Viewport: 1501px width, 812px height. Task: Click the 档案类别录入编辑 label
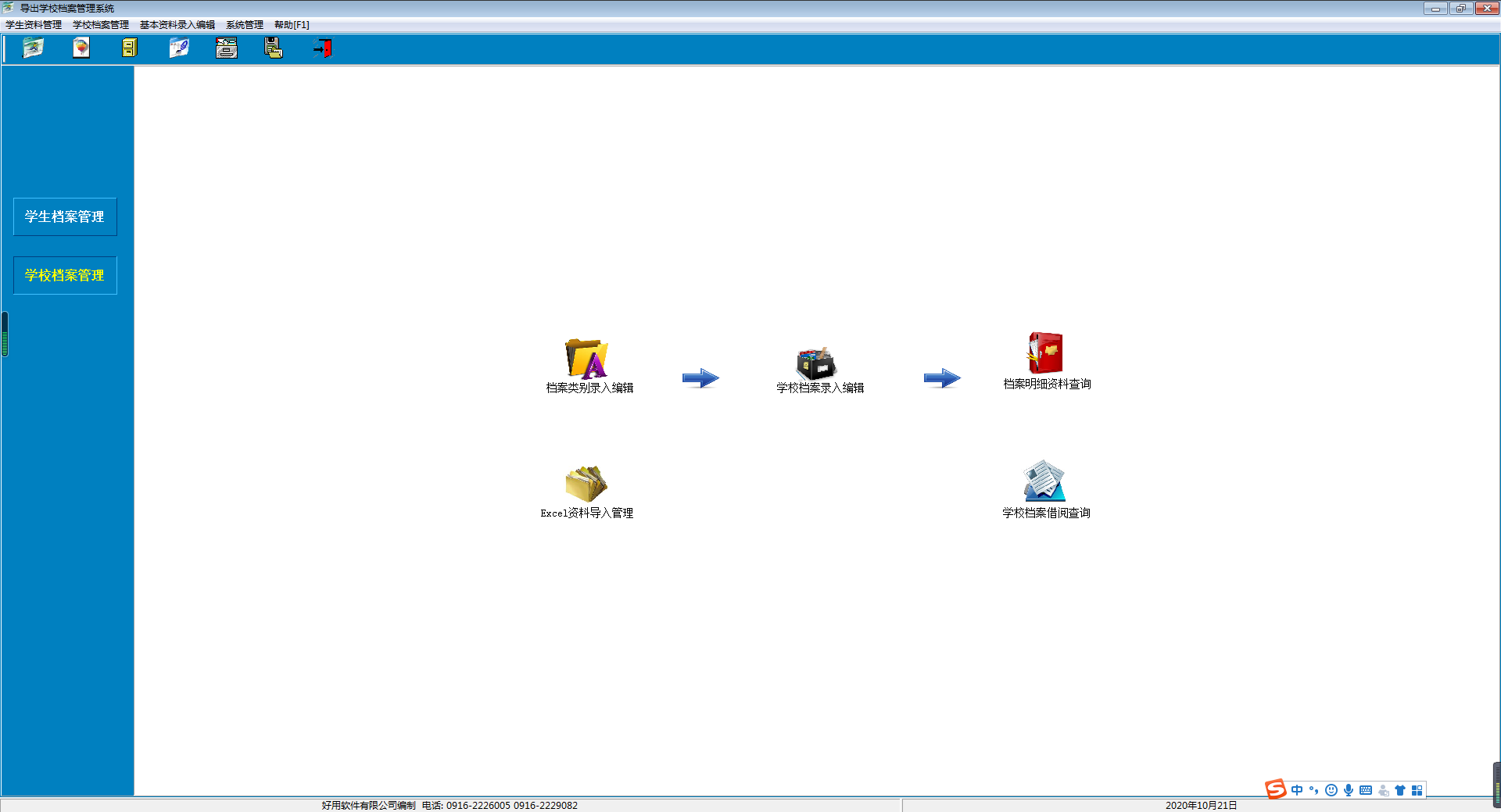[589, 388]
